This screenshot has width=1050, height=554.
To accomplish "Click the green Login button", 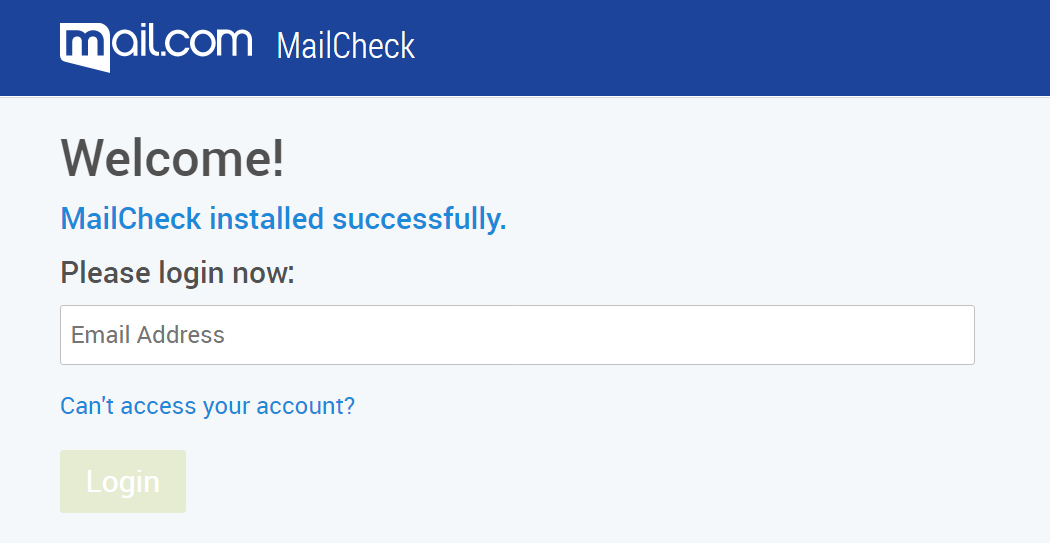I will click(x=123, y=482).
